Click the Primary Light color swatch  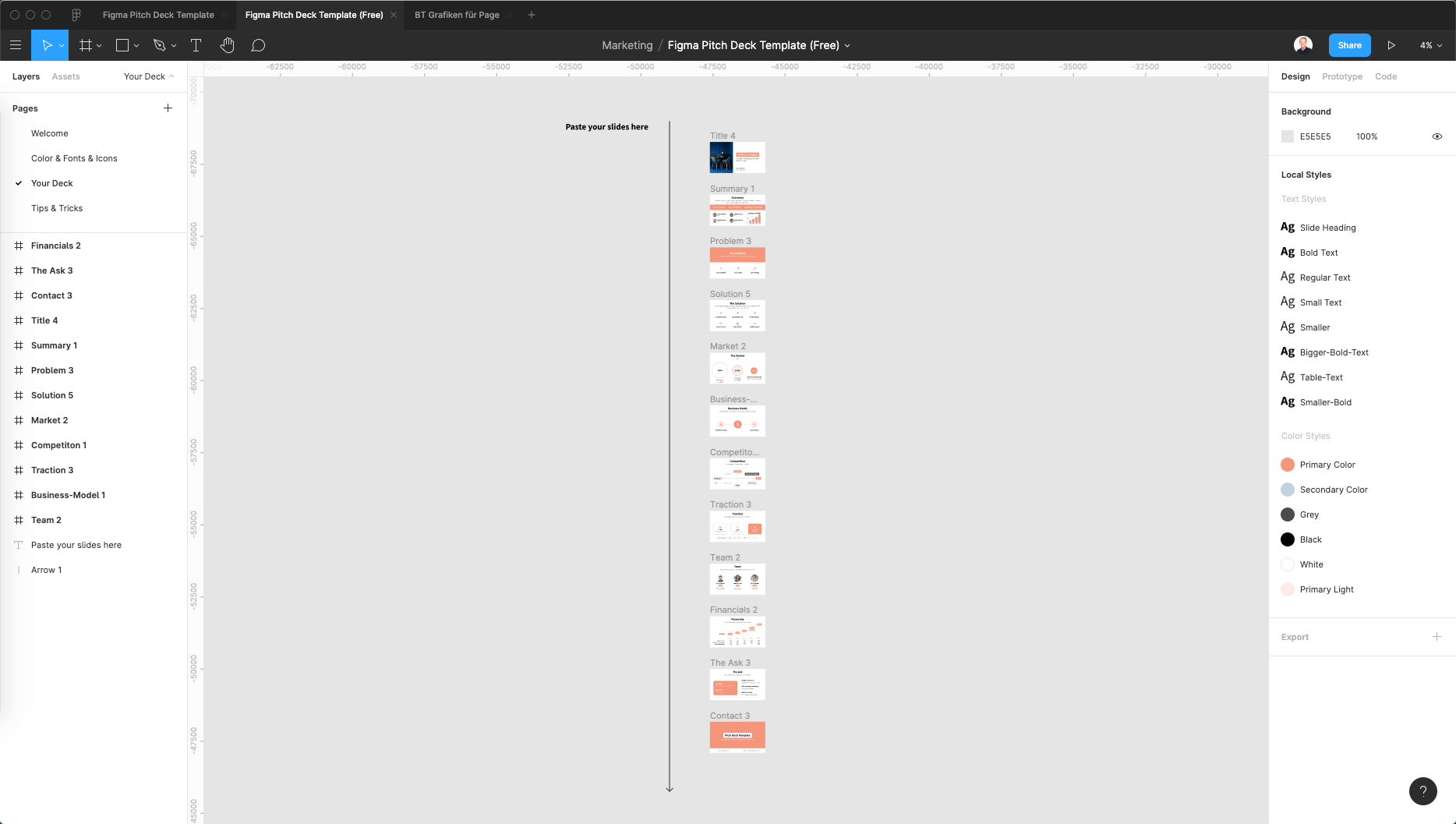click(1288, 589)
